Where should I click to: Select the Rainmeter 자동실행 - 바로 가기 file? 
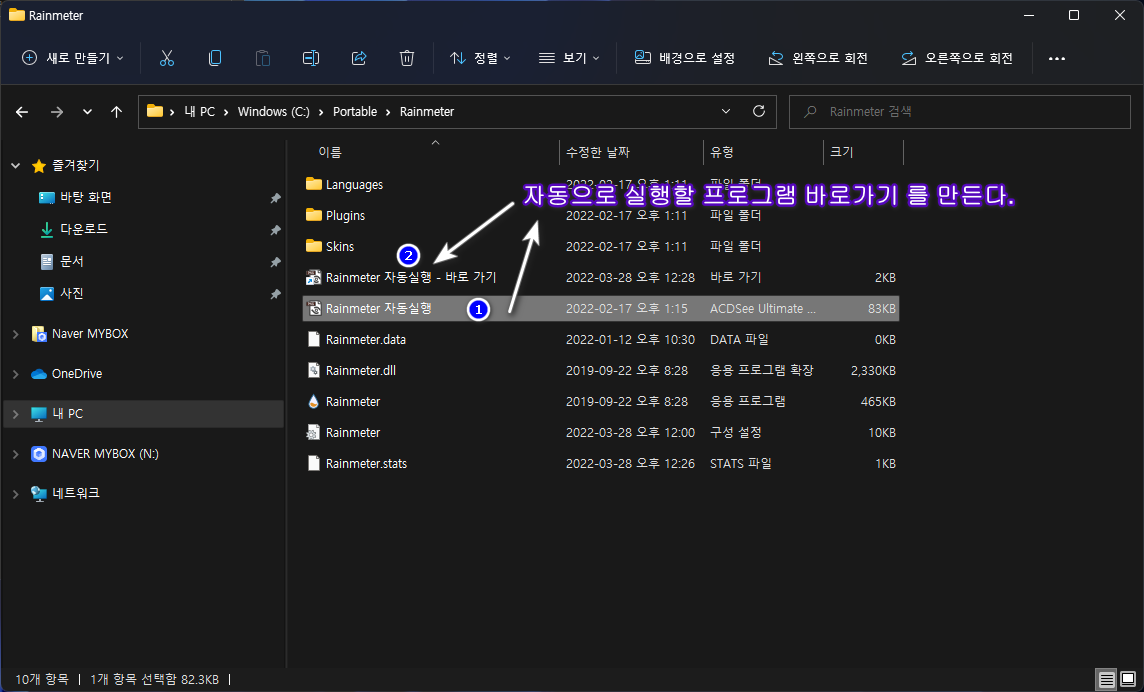coord(411,277)
